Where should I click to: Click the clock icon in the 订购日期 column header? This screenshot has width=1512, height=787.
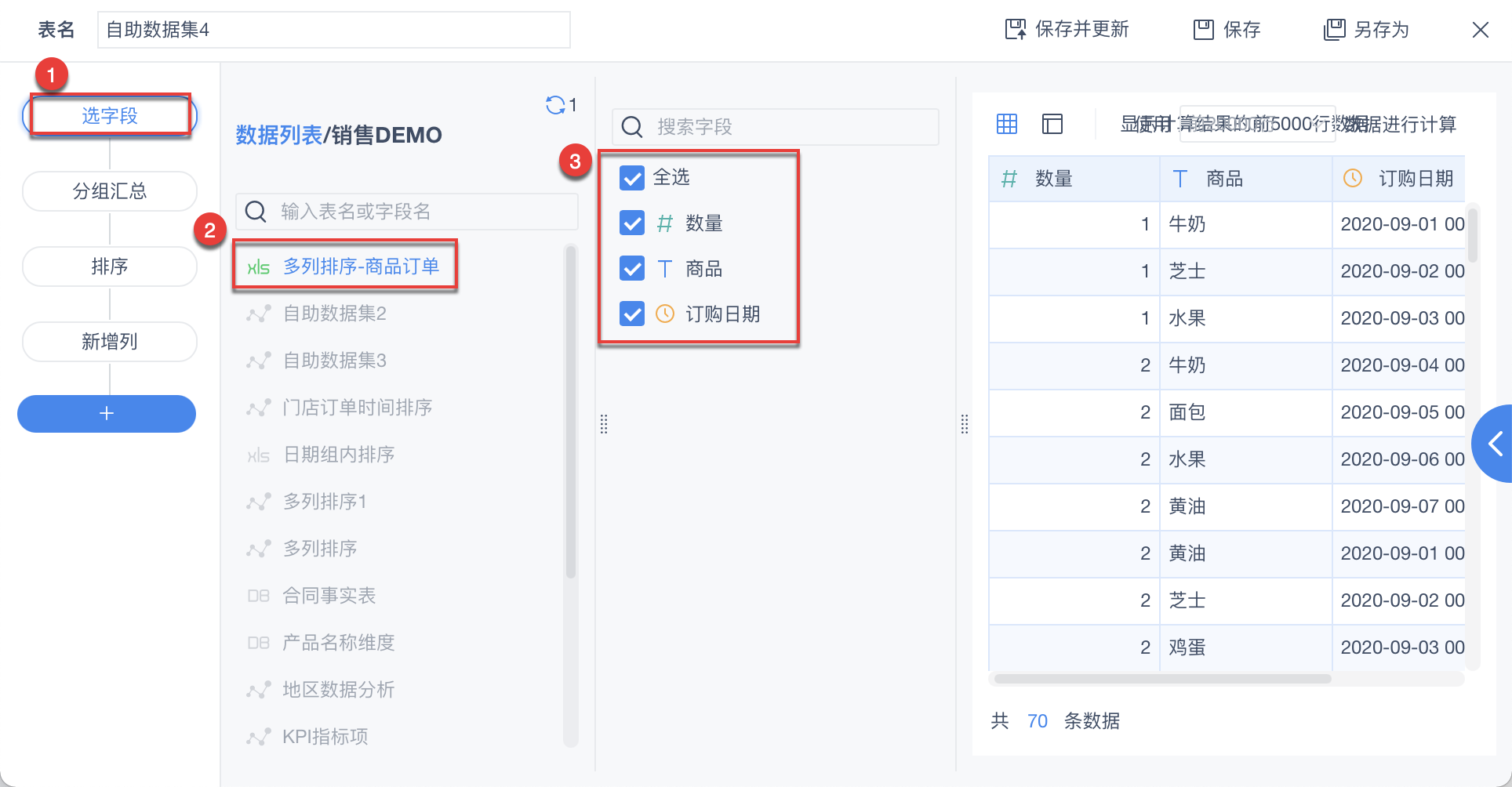(x=1353, y=179)
